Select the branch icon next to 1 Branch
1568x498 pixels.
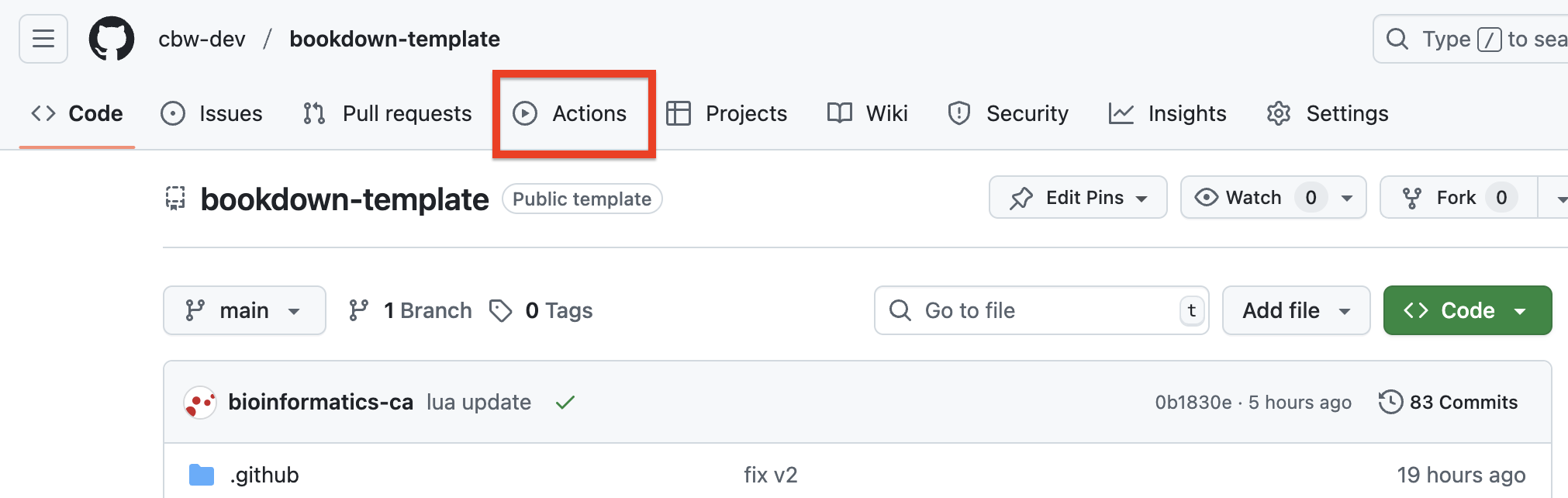[359, 310]
